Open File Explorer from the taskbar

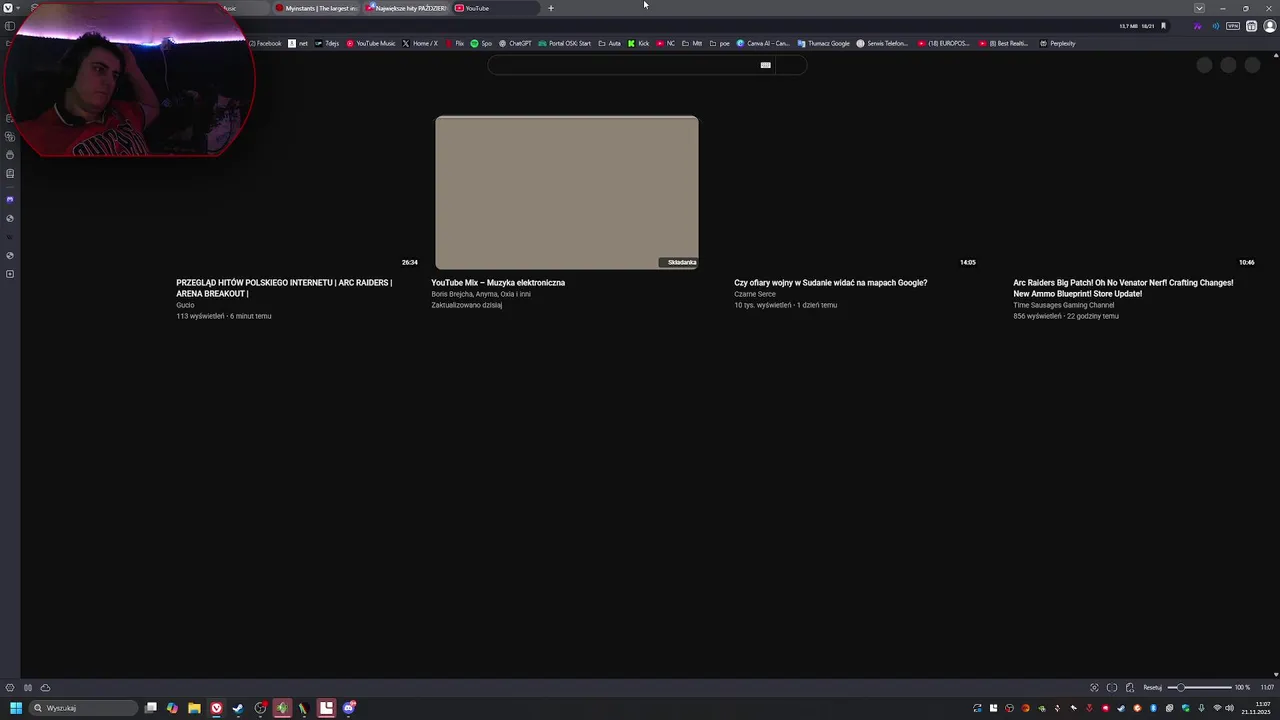pos(194,708)
